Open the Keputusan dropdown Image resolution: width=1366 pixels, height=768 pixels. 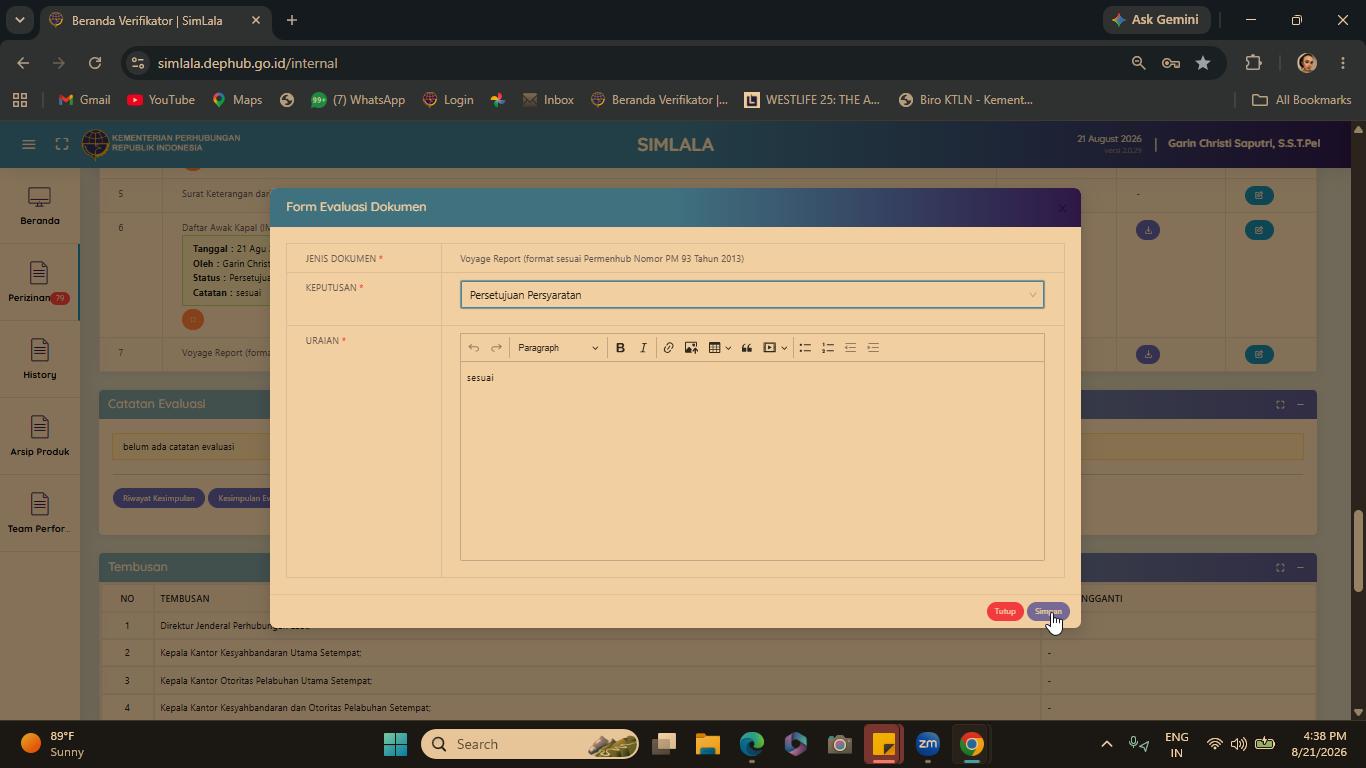[x=752, y=295]
